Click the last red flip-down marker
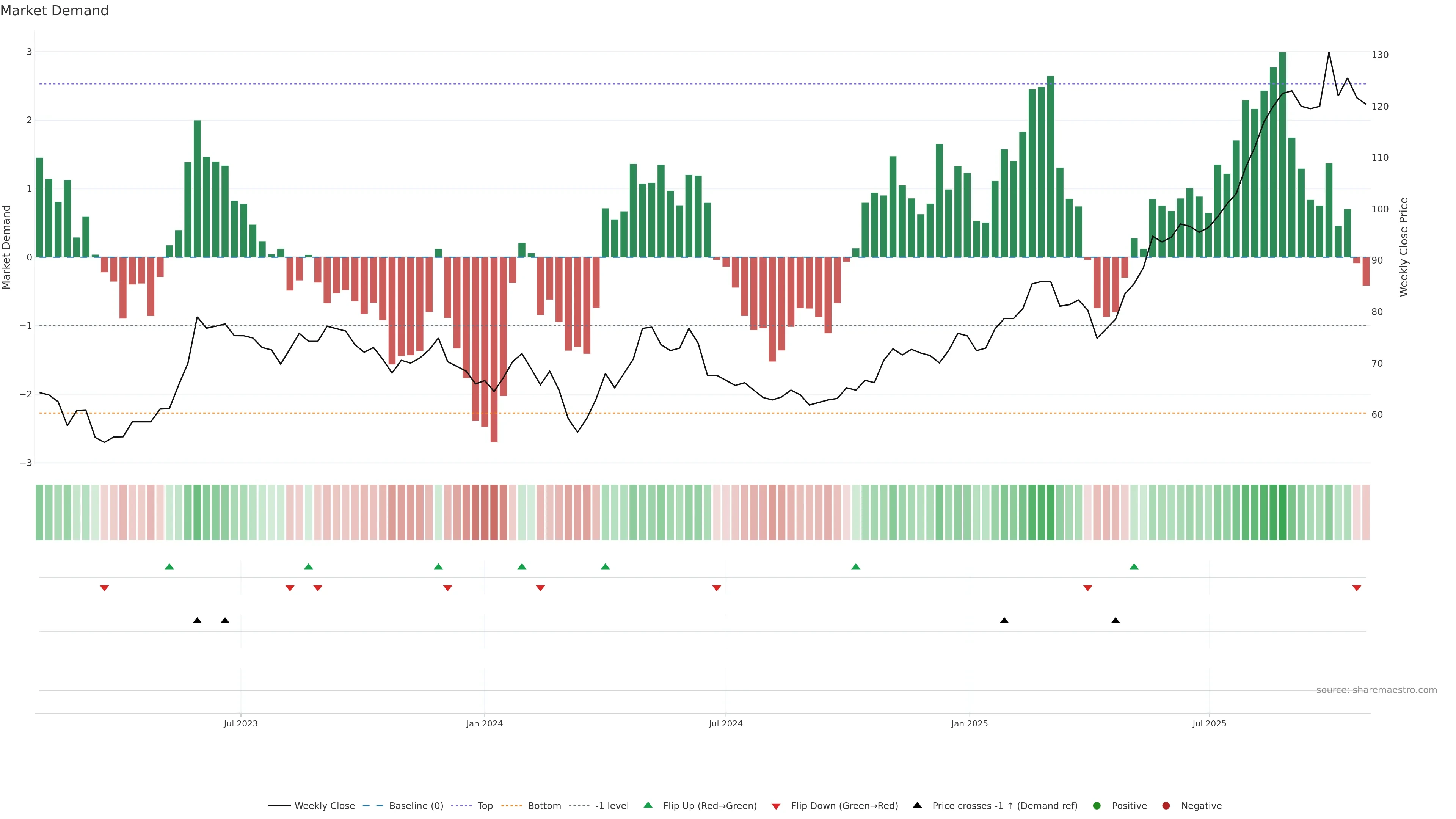 (1357, 588)
